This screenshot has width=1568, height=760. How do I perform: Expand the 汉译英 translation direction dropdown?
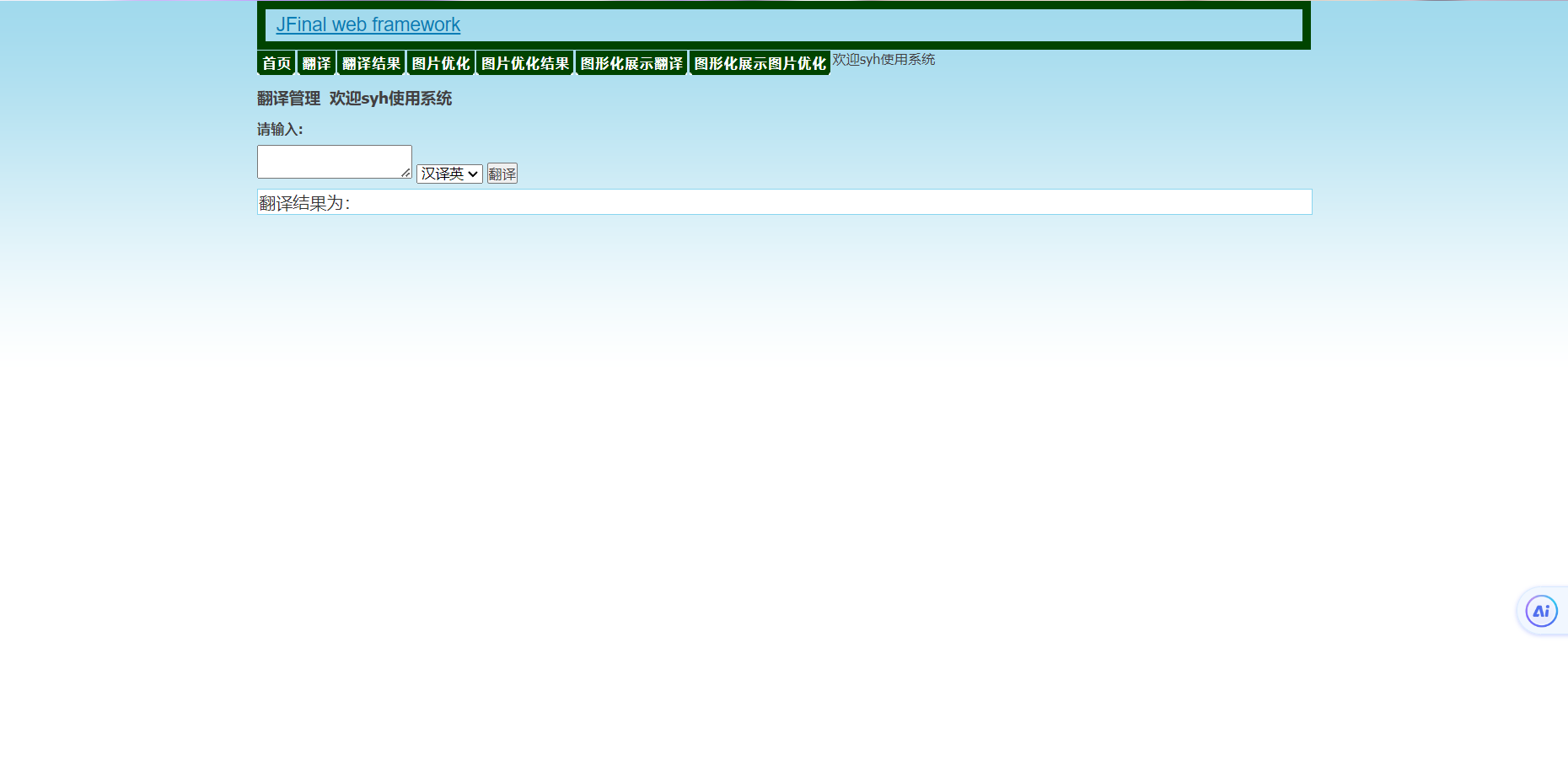click(449, 174)
